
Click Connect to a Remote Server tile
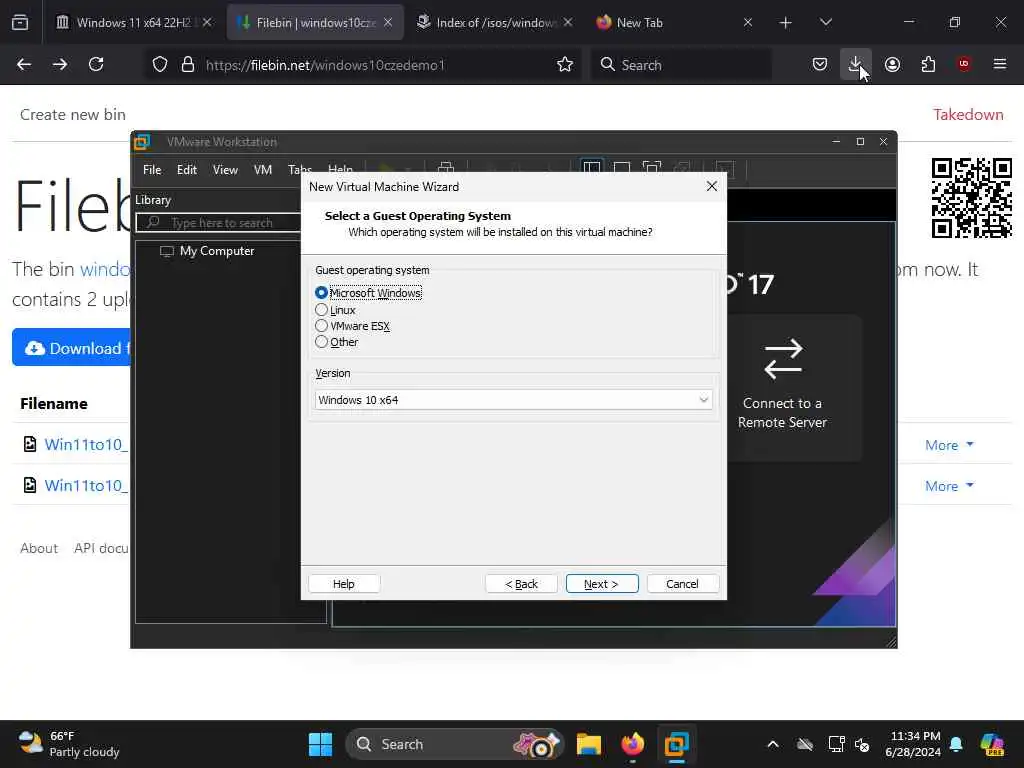[782, 387]
